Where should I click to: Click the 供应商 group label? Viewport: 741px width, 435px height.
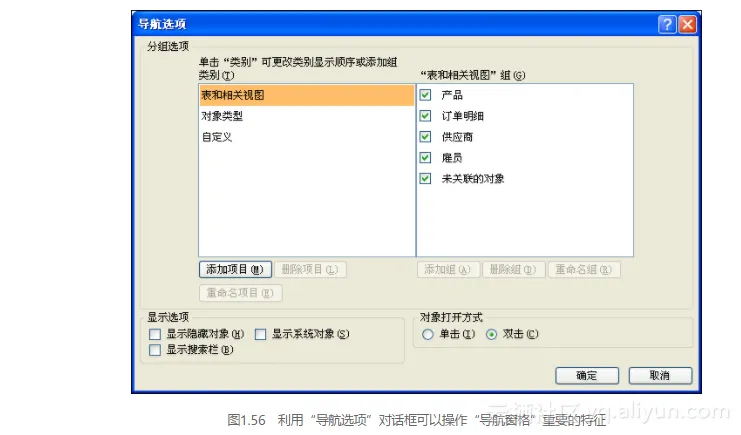tap(457, 137)
